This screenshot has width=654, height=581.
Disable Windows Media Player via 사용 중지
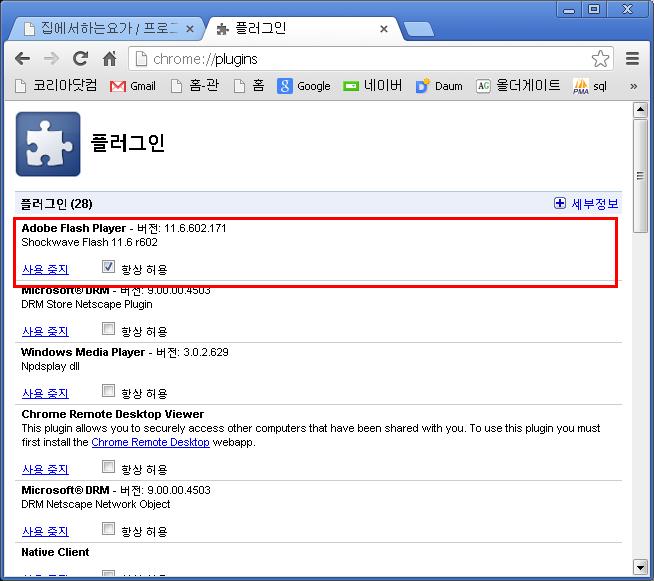(45, 393)
